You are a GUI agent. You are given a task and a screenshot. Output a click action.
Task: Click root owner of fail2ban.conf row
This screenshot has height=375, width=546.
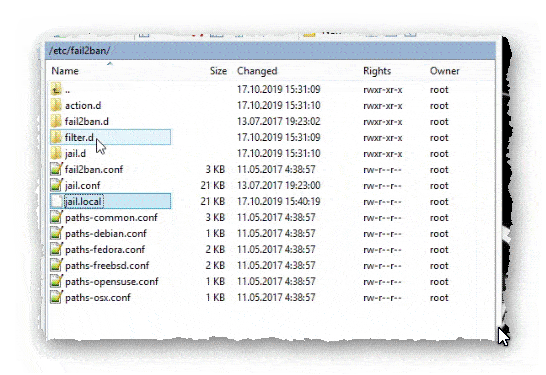439,170
